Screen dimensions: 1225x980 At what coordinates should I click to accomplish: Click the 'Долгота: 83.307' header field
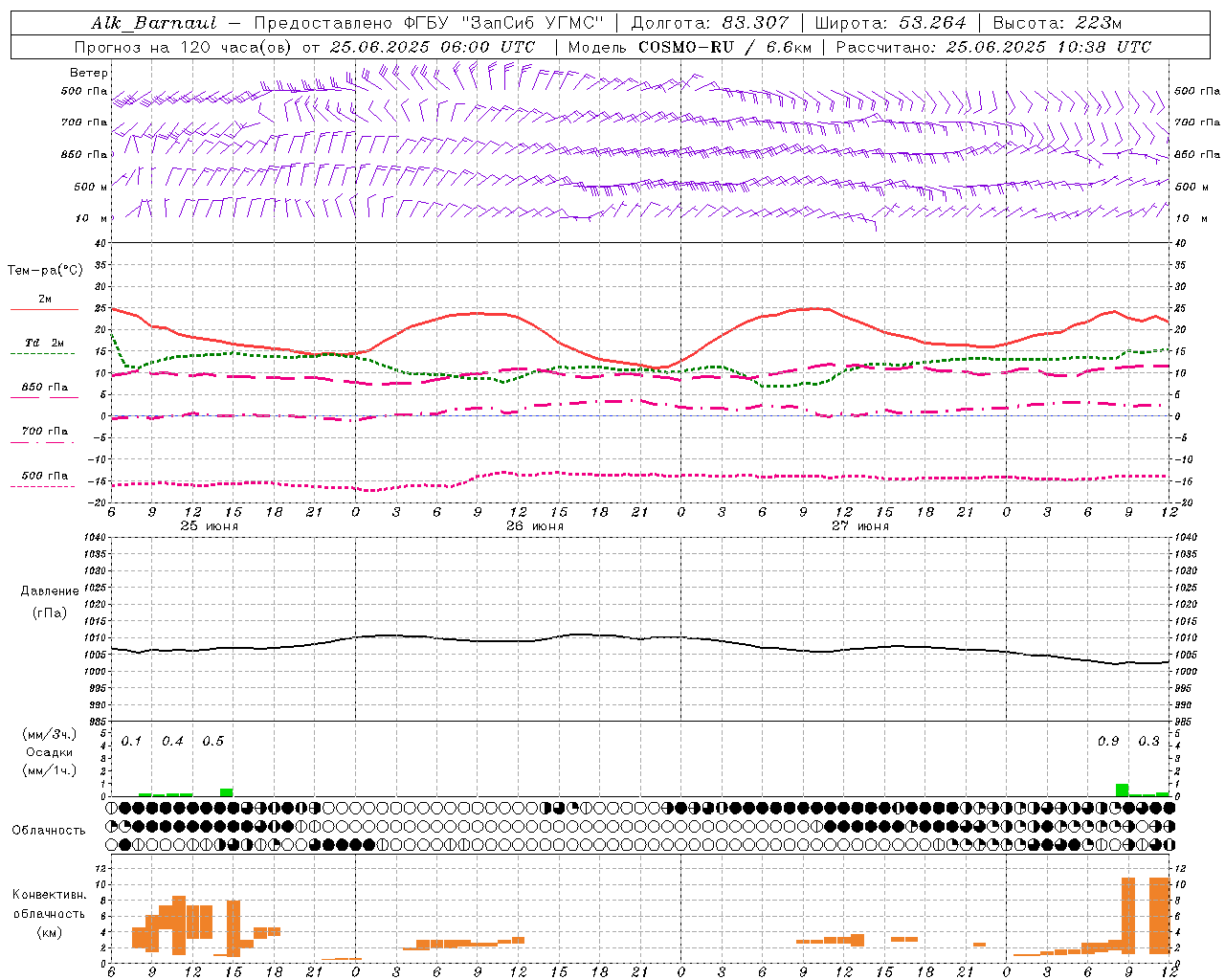pyautogui.click(x=710, y=23)
